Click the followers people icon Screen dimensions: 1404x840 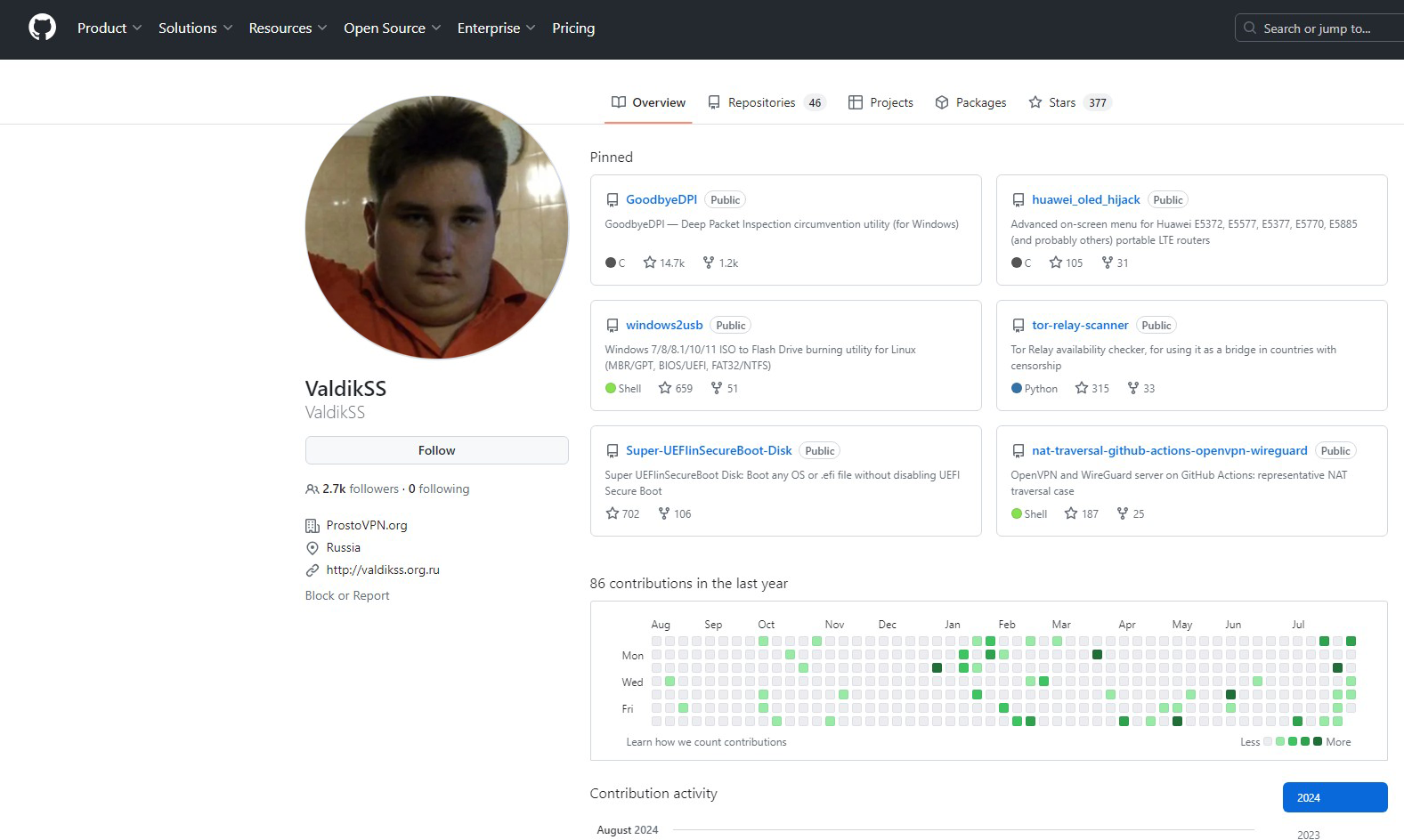click(x=312, y=489)
